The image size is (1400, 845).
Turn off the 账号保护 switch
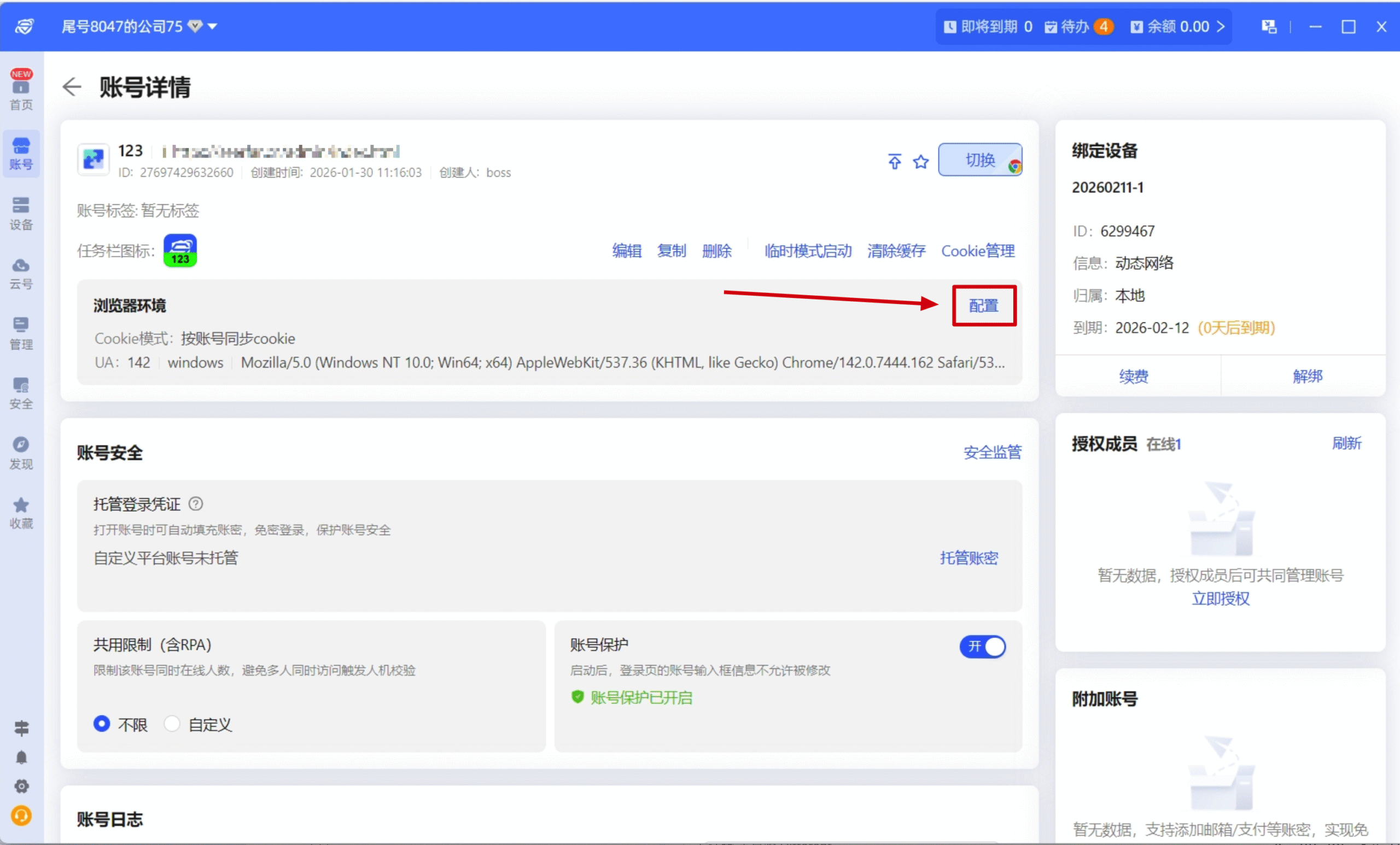[982, 646]
